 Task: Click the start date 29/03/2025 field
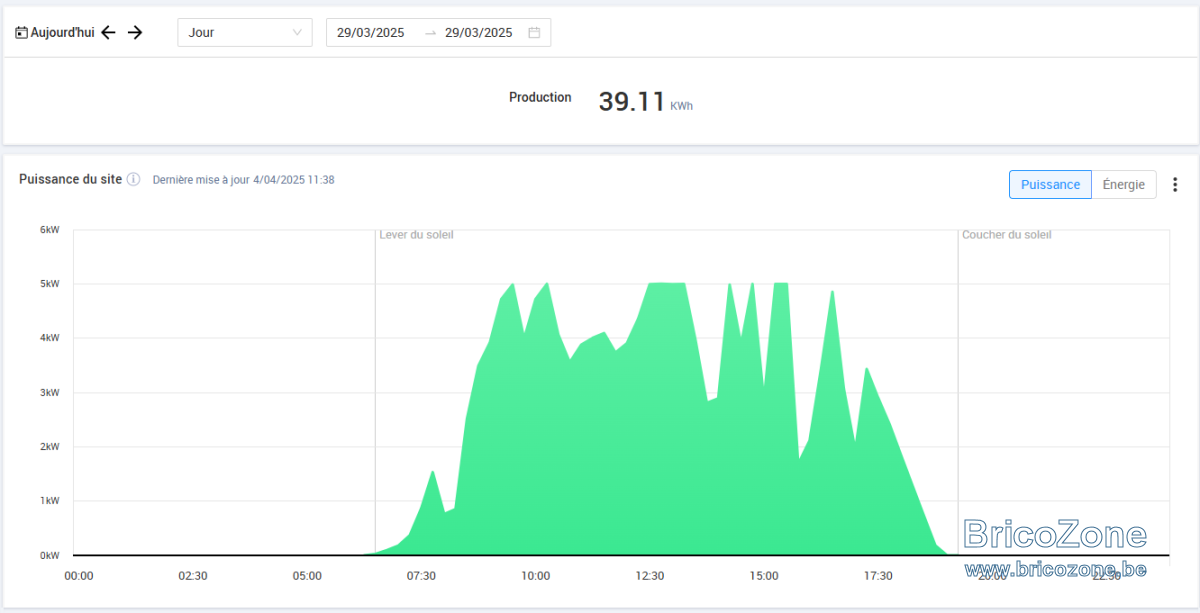371,32
